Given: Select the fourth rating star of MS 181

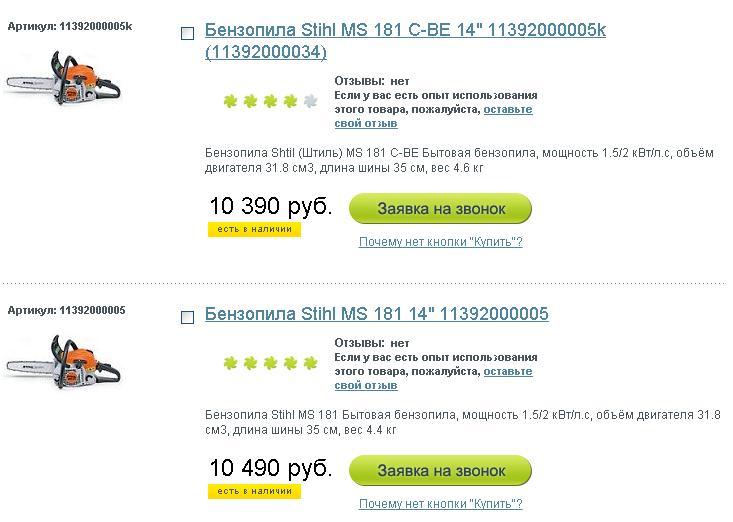Looking at the screenshot, I should (x=290, y=363).
